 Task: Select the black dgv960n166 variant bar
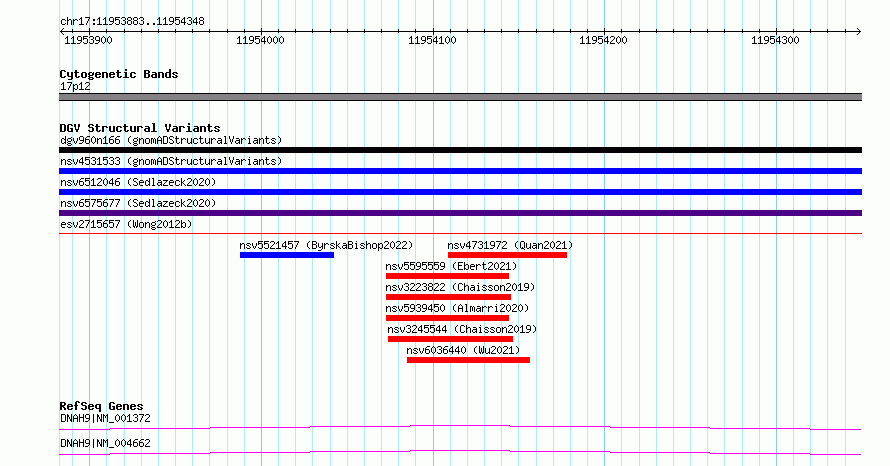coord(460,150)
